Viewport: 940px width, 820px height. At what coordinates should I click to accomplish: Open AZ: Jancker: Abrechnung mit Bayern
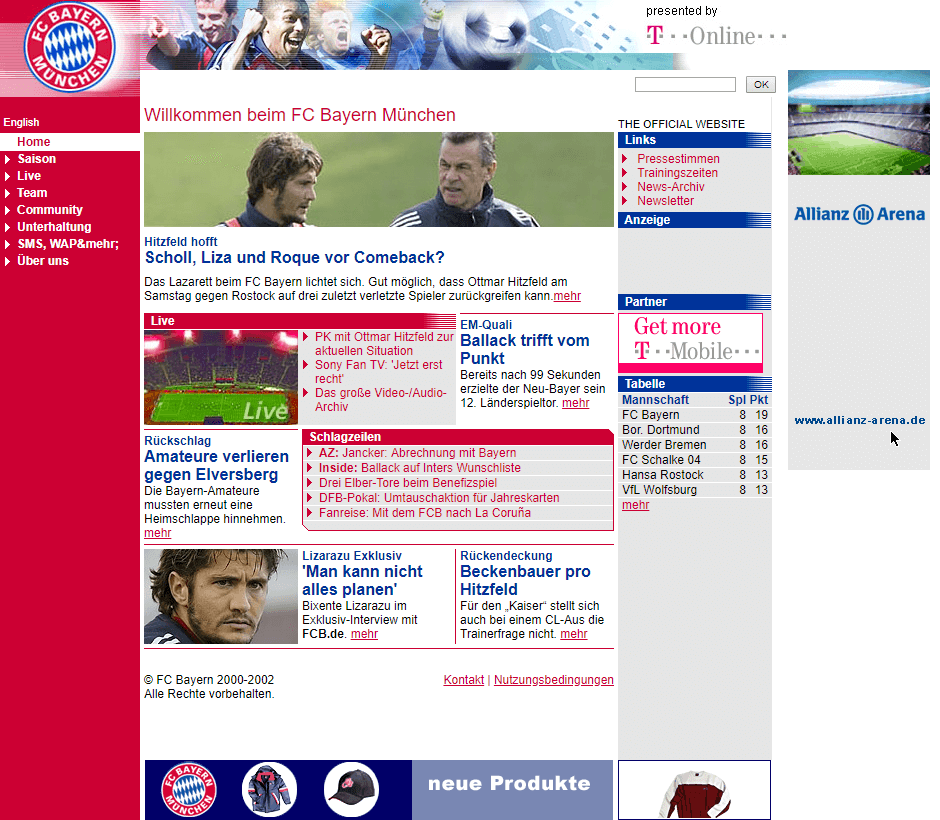pos(417,453)
